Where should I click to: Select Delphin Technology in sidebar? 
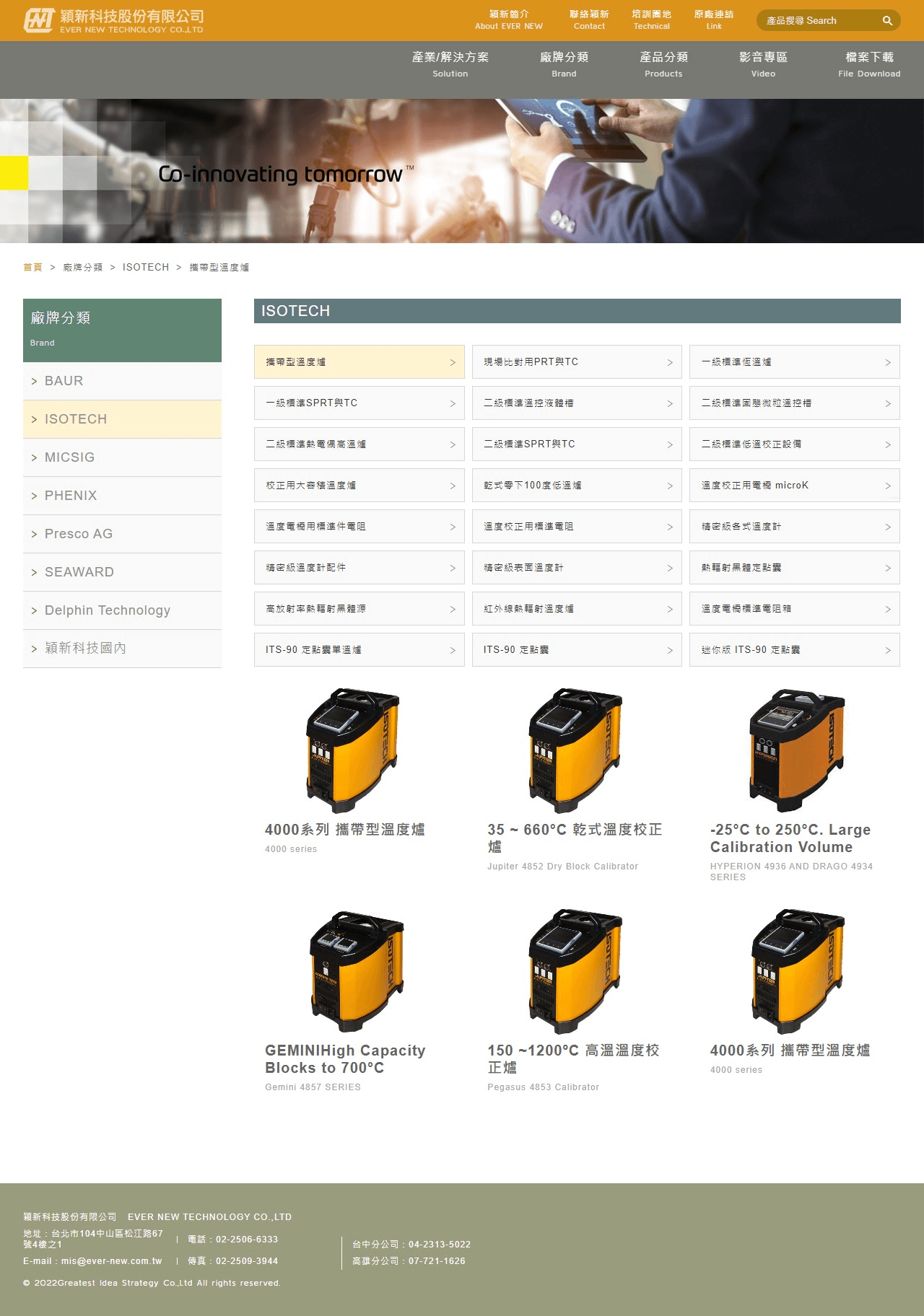pyautogui.click(x=122, y=610)
